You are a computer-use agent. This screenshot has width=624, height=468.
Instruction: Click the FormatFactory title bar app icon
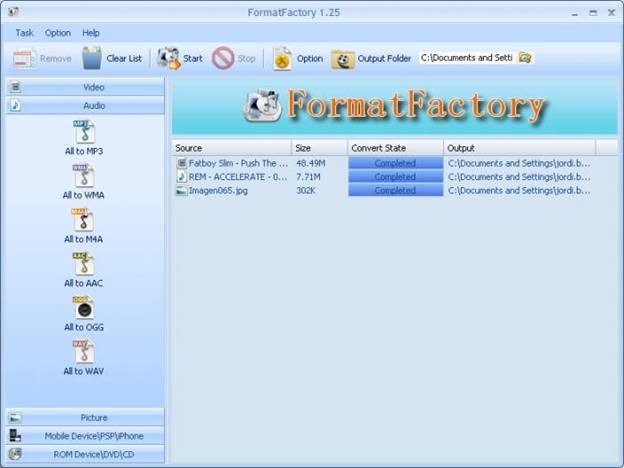(x=13, y=12)
